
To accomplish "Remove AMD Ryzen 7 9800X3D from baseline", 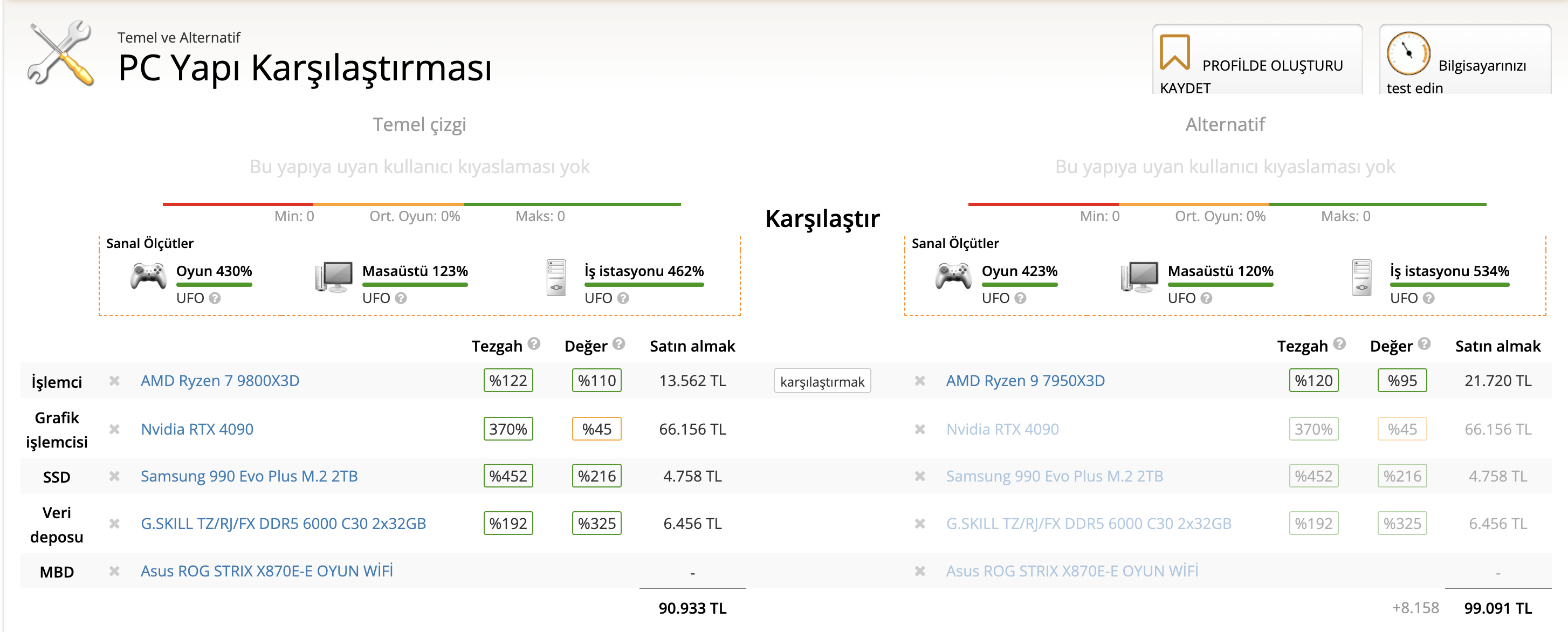I will click(x=114, y=381).
